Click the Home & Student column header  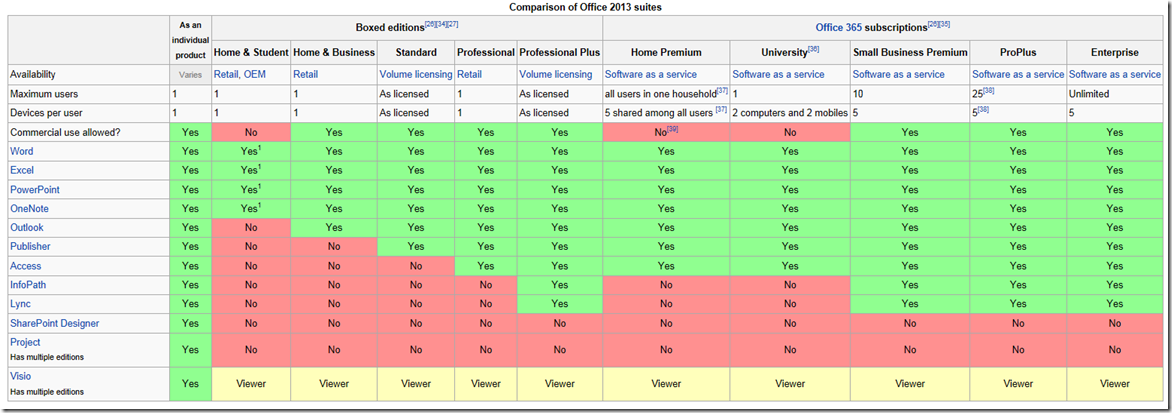[251, 52]
